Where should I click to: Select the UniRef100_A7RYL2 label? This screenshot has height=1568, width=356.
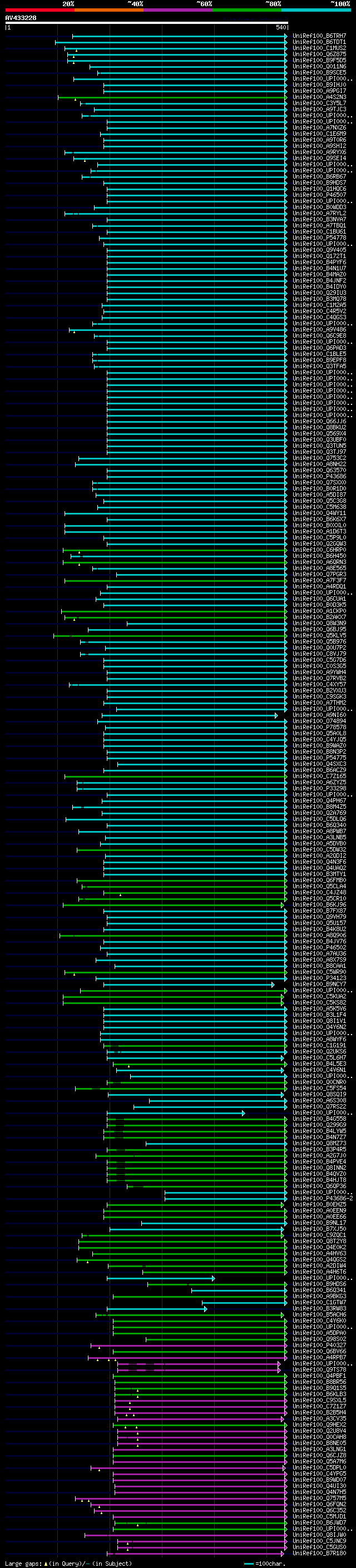pos(319,213)
